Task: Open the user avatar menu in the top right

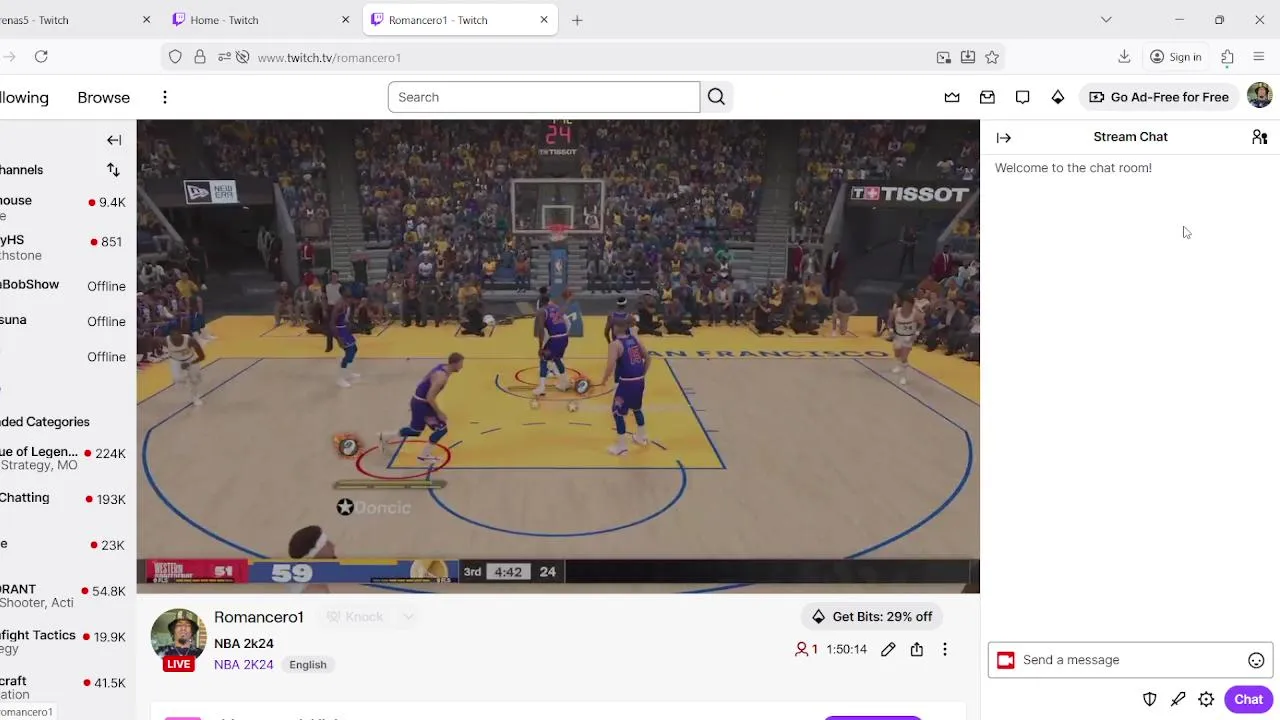Action: (x=1259, y=96)
